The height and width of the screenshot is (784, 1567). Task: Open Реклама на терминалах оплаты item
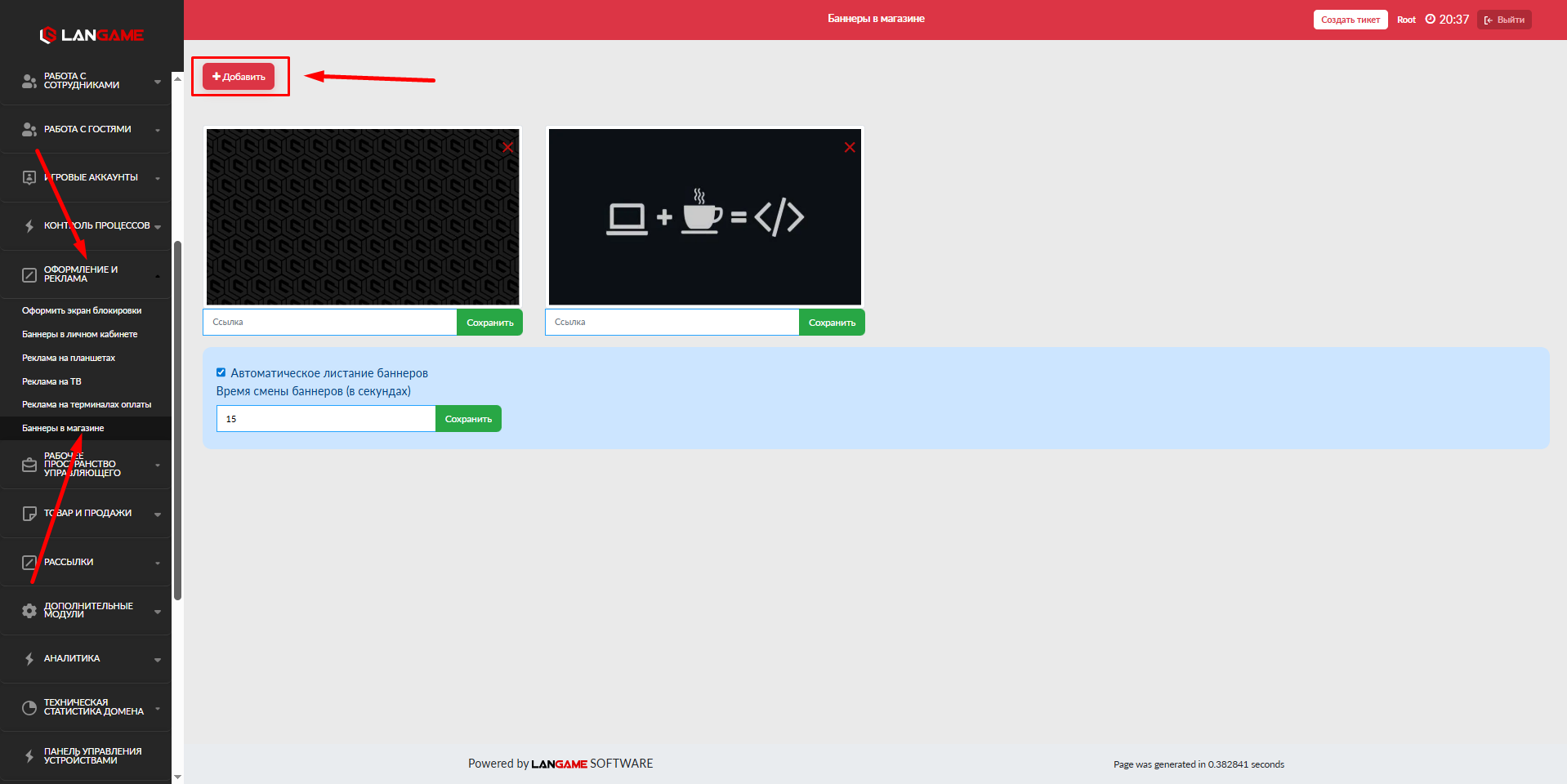(87, 404)
